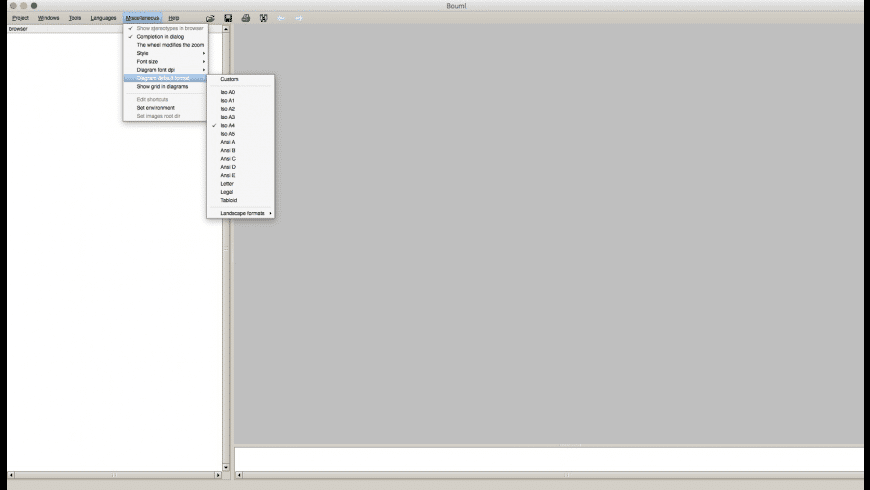Choose Set environment menu entry
870x490 pixels.
pos(165,108)
